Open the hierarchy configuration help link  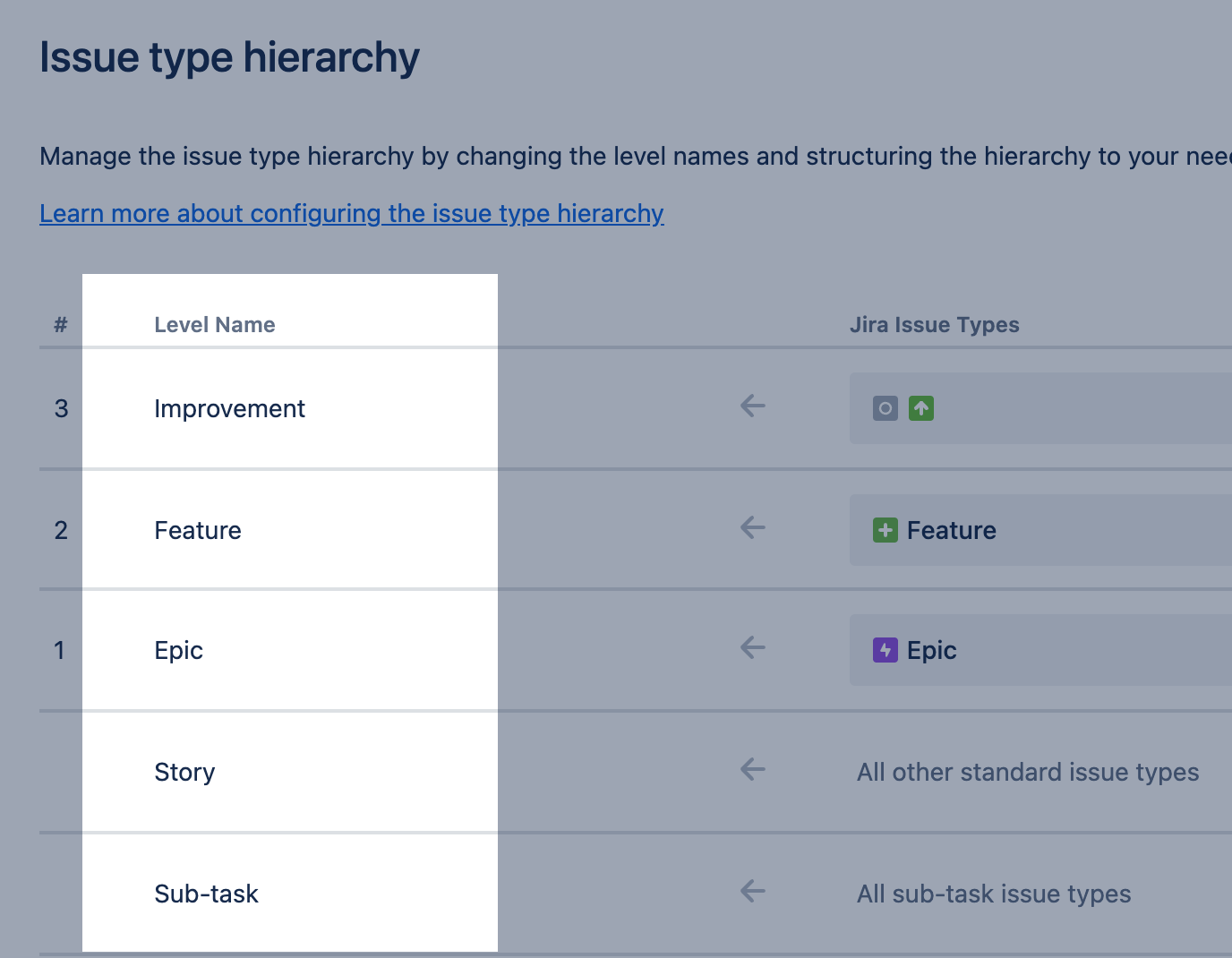(x=351, y=214)
